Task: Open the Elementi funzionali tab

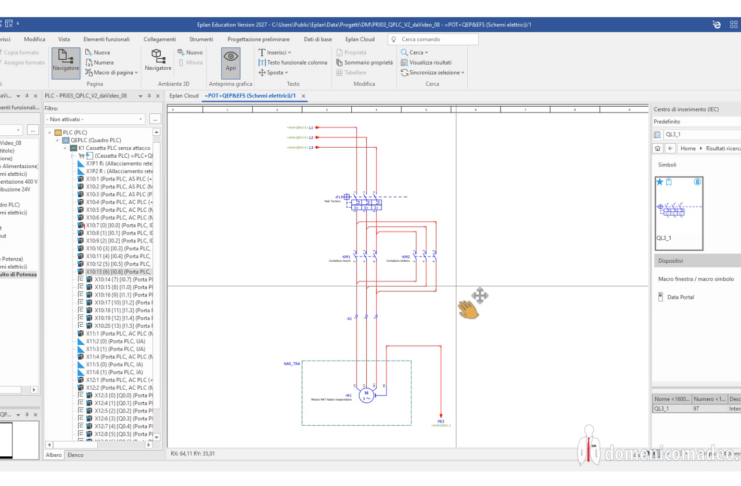Action: coord(106,39)
